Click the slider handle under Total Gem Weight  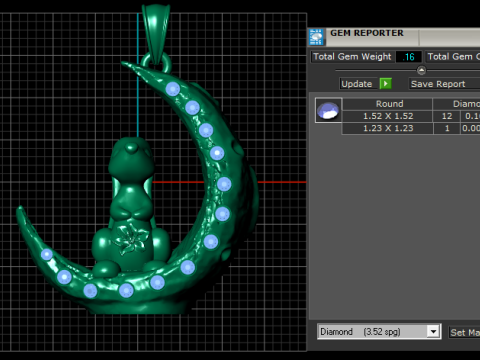click(421, 70)
